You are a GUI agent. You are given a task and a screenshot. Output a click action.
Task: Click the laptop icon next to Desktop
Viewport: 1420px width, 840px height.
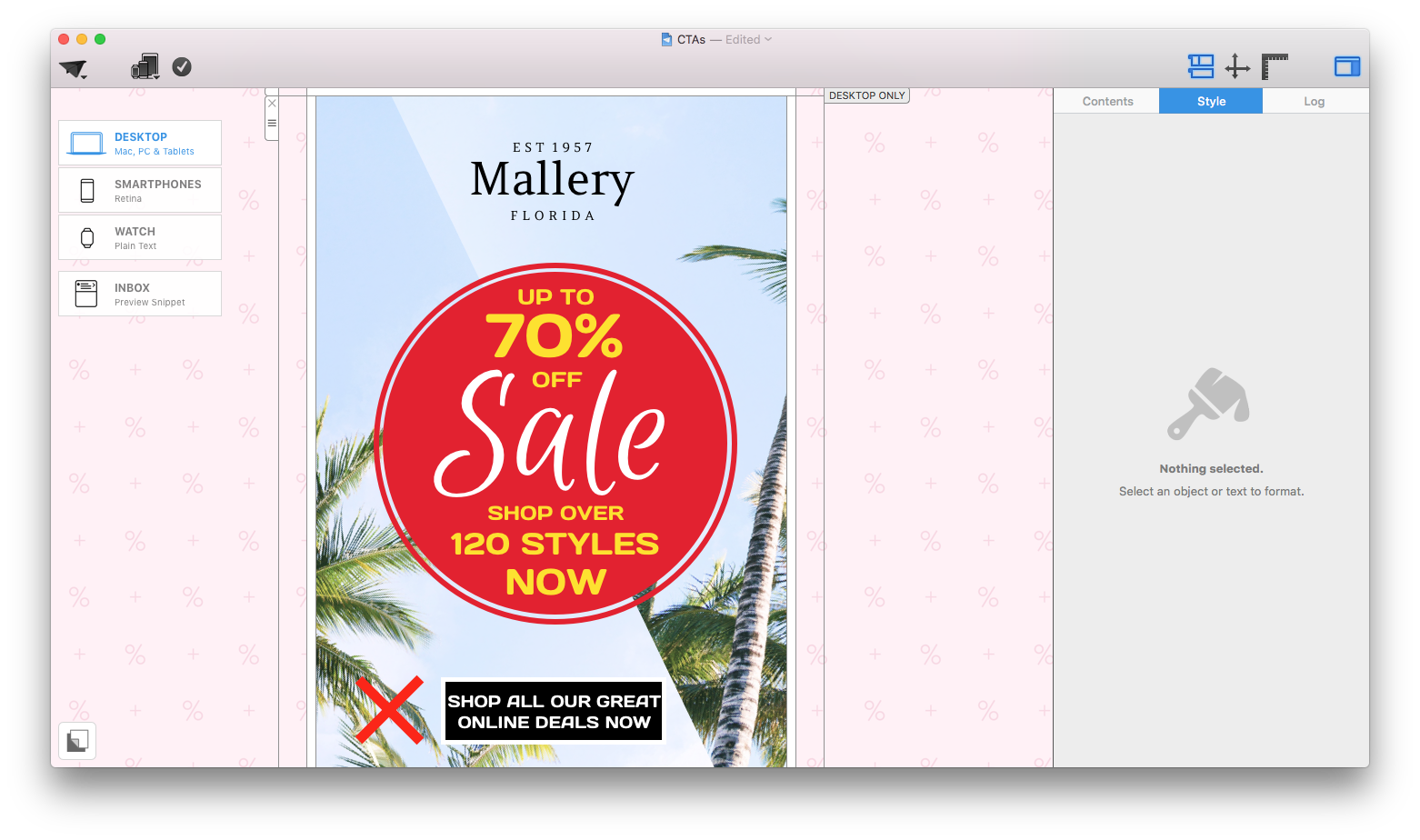(x=87, y=144)
